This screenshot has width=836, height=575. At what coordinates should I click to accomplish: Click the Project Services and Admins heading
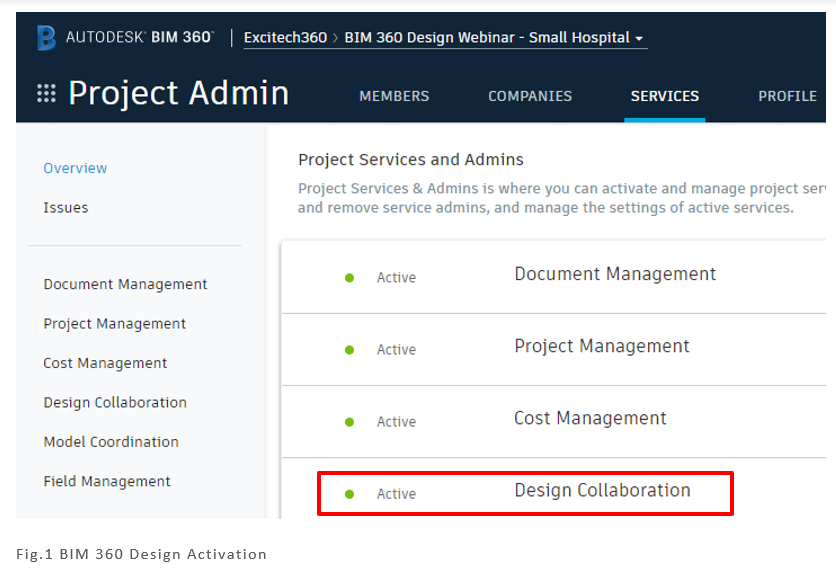411,159
